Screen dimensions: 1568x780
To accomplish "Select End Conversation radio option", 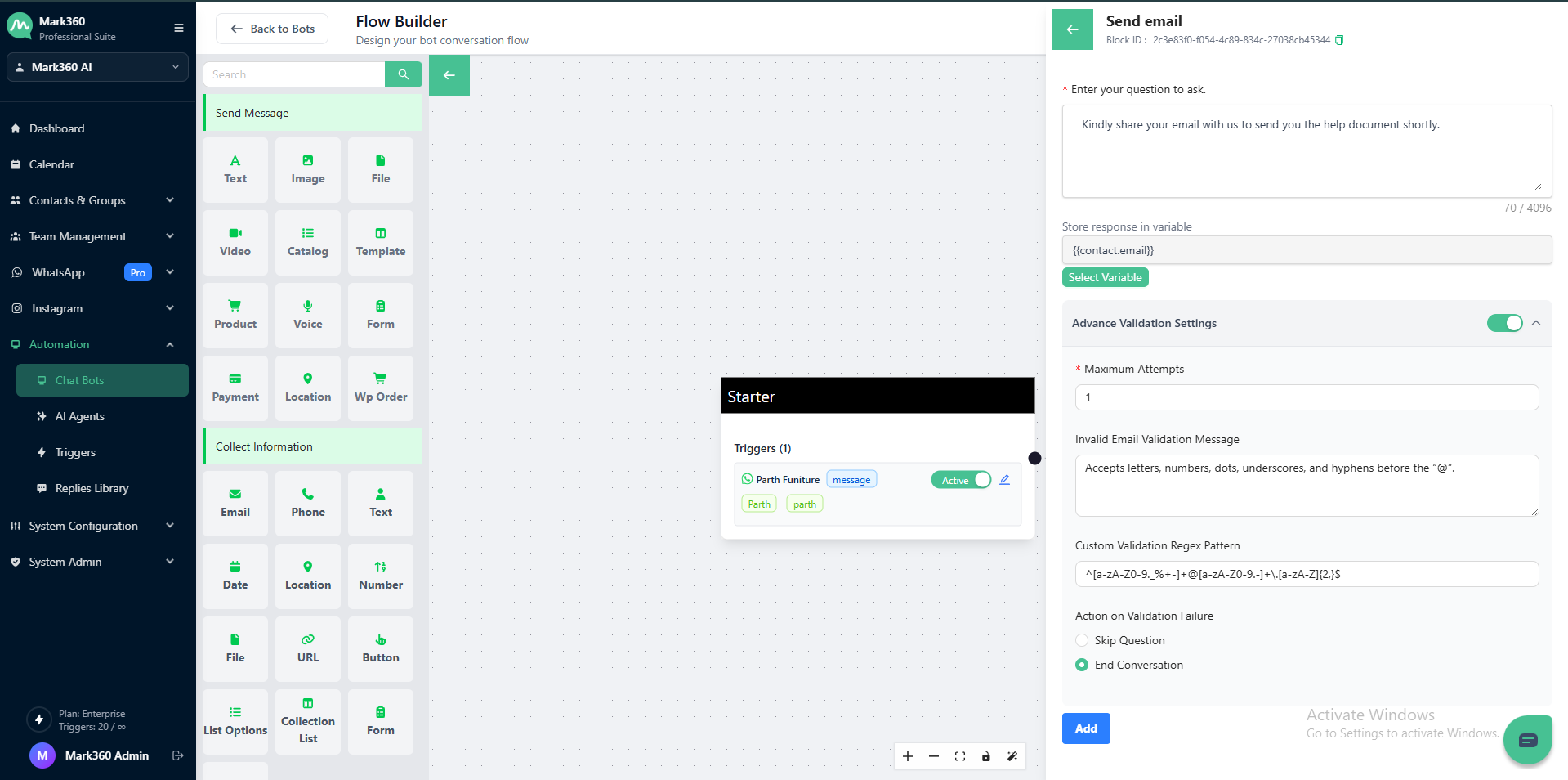I will (1082, 665).
